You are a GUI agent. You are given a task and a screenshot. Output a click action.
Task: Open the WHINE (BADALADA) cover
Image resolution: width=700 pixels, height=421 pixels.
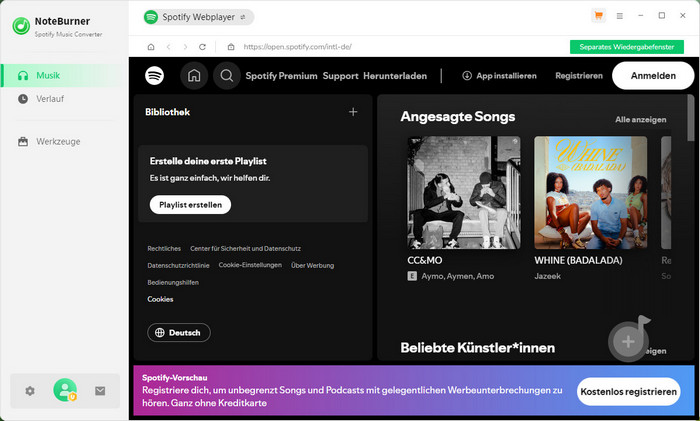[x=590, y=192]
